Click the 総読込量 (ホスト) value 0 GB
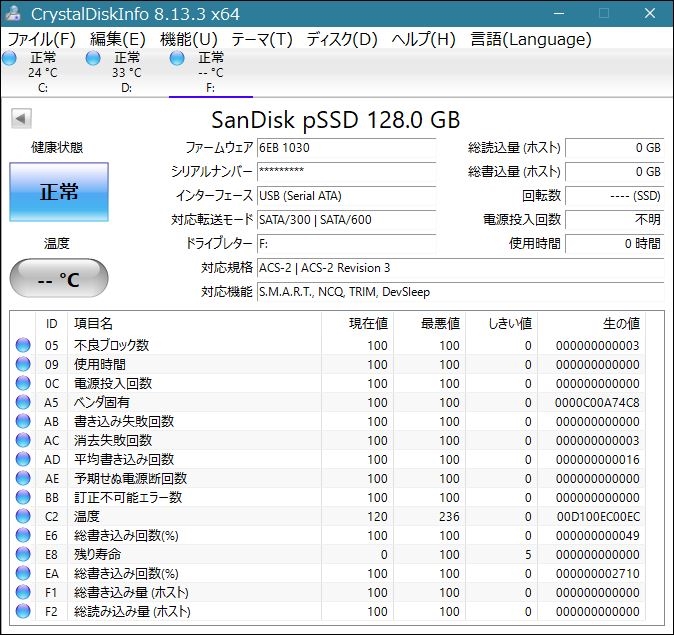The width and height of the screenshot is (674, 635). click(615, 148)
